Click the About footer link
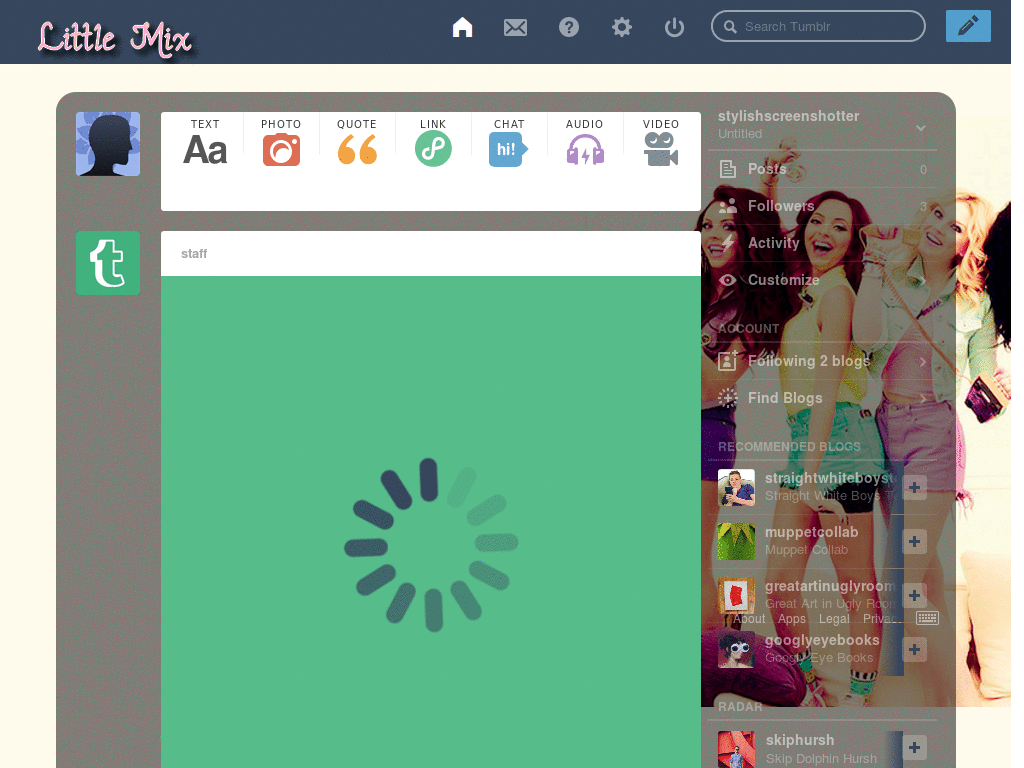The height and width of the screenshot is (768, 1024). click(x=748, y=619)
